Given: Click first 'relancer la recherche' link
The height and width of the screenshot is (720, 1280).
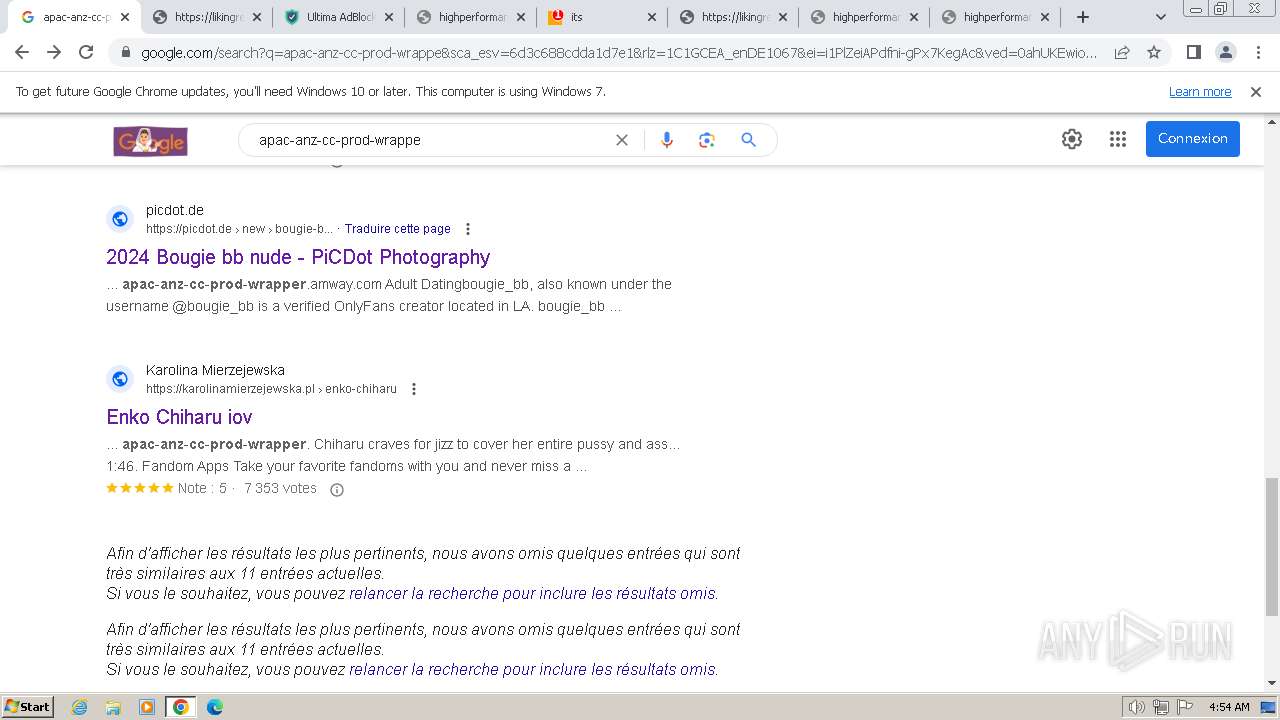Looking at the screenshot, I should 532,593.
